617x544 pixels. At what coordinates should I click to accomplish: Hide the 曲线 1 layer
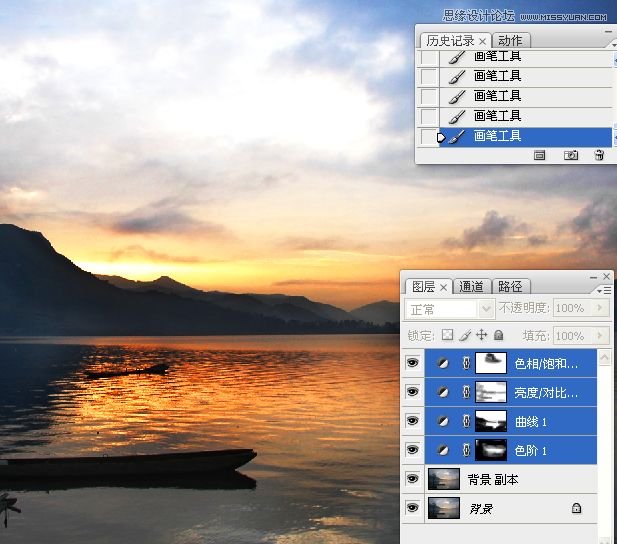[x=412, y=421]
